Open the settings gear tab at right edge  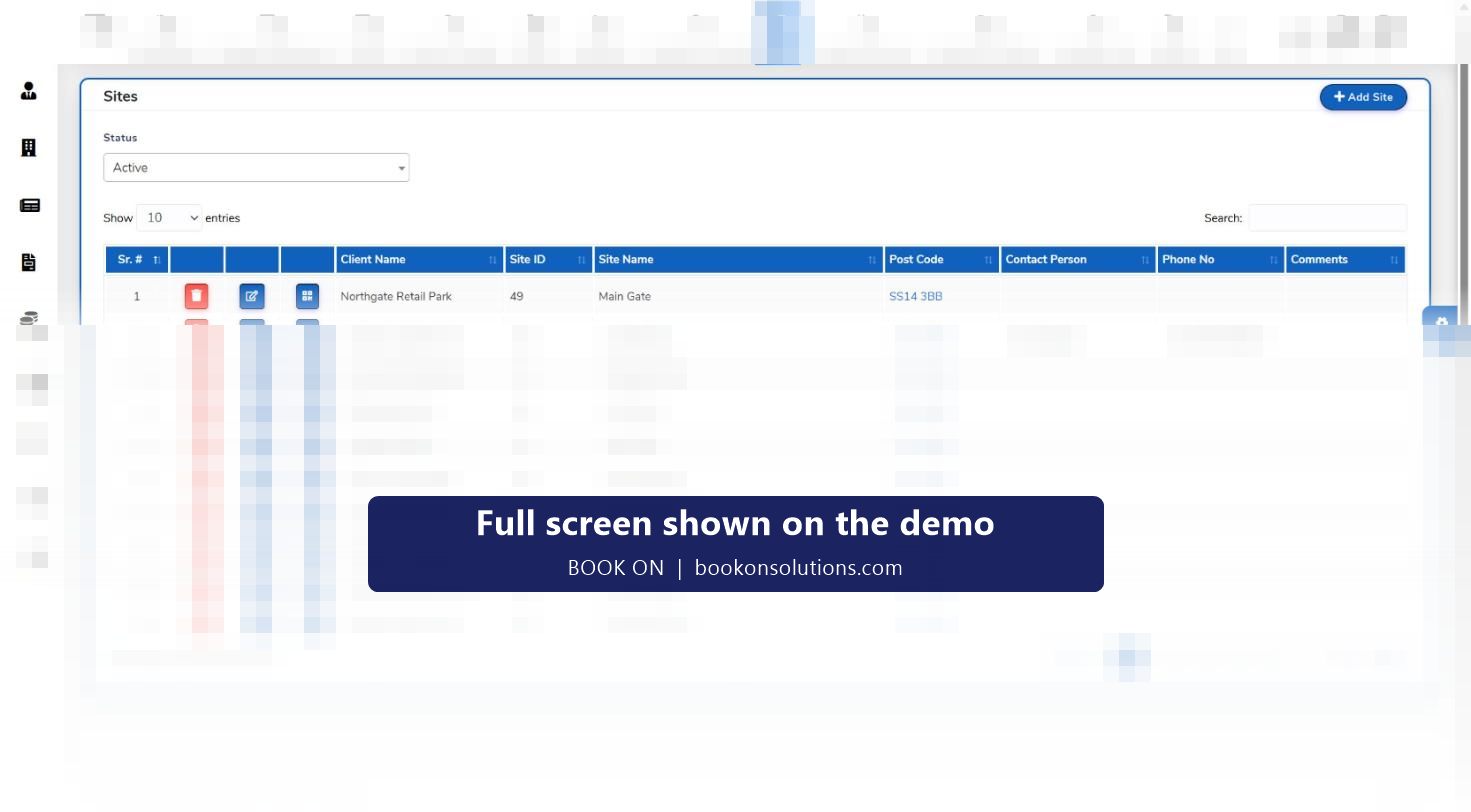[x=1441, y=321]
